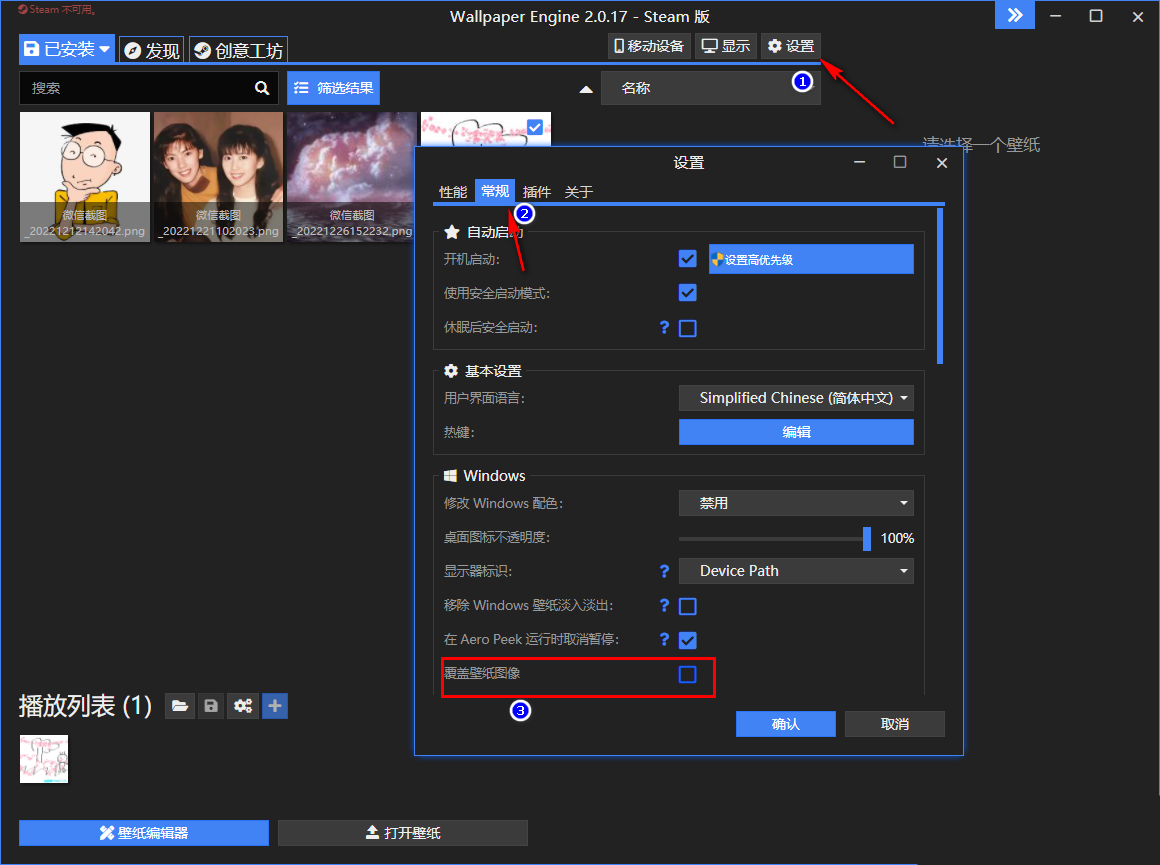Click the search magnifier icon
The height and width of the screenshot is (865, 1160).
[262, 88]
